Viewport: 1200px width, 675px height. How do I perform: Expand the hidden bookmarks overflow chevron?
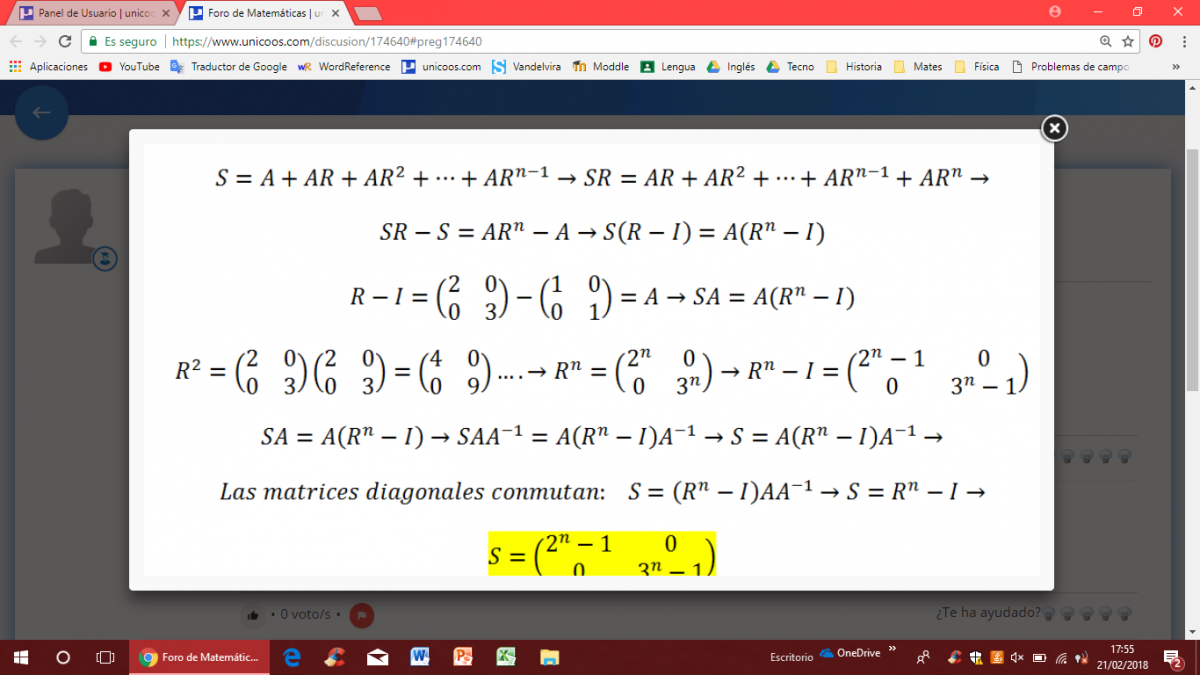pyautogui.click(x=1185, y=67)
